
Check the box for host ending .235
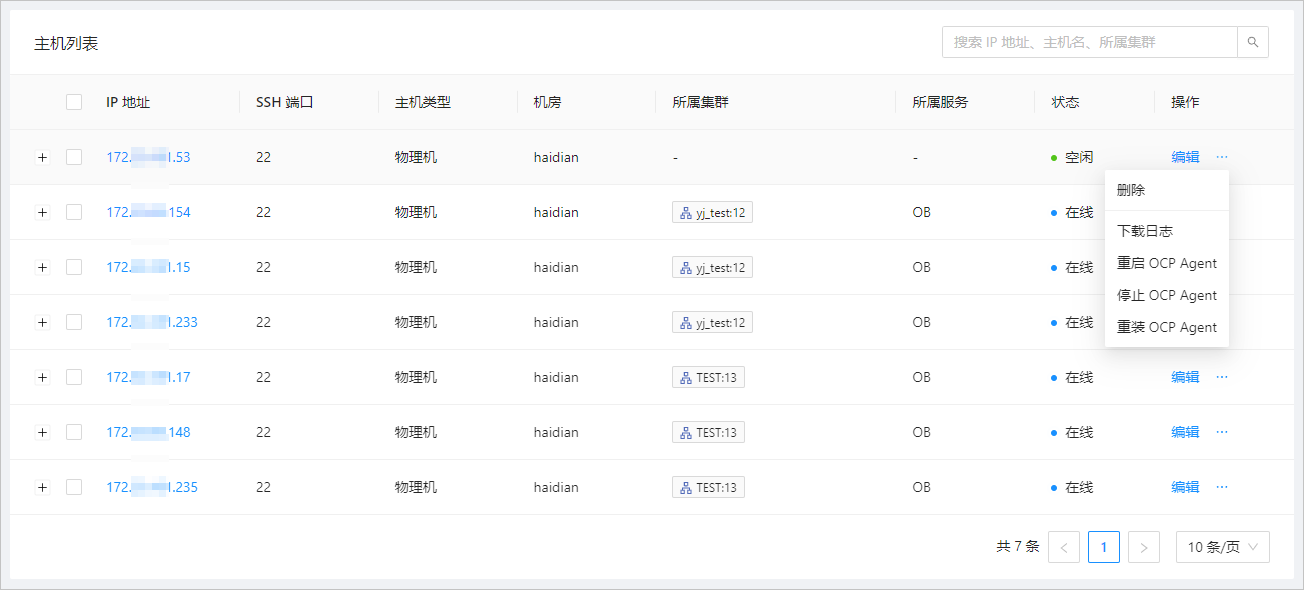pos(74,487)
